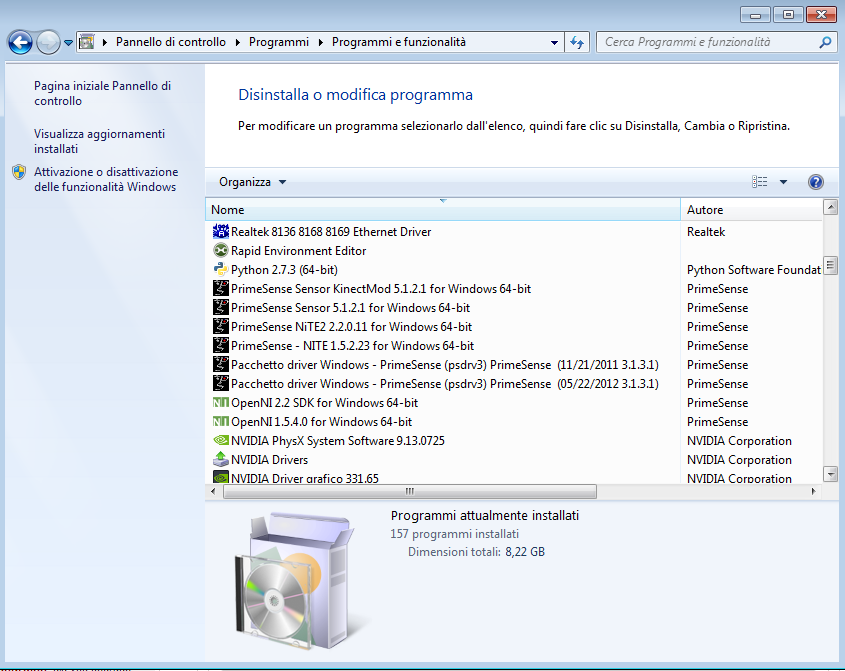This screenshot has height=671, width=845.
Task: Open Visualizza aggiornamenti installati link
Action: click(x=99, y=141)
